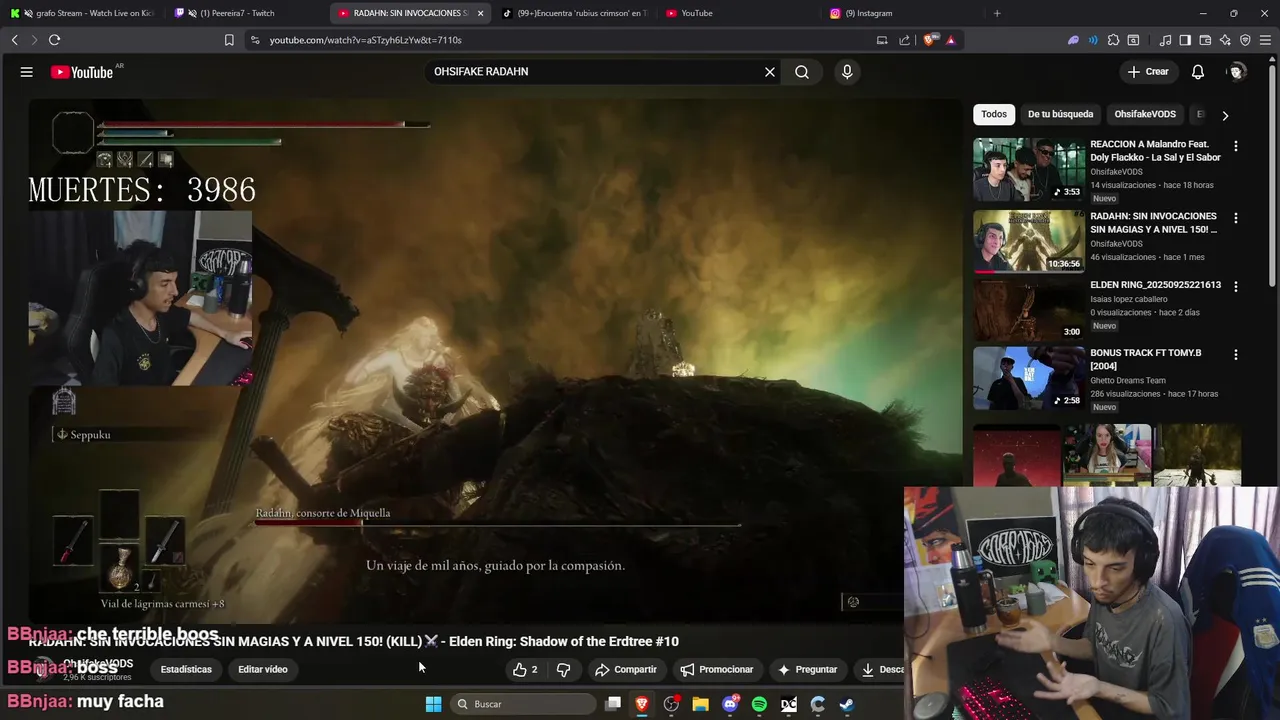Run search with the magnifier button
The height and width of the screenshot is (720, 1280).
pos(802,72)
